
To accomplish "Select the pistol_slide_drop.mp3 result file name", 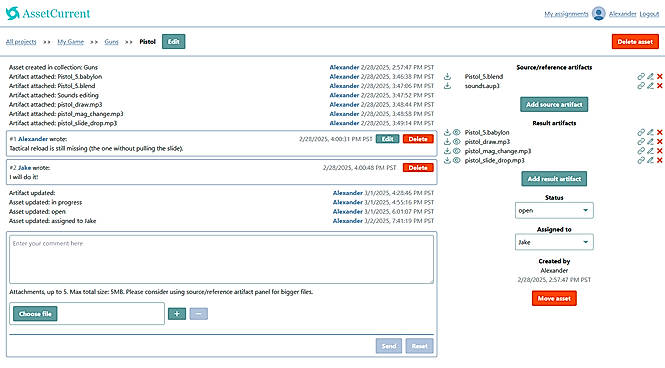I will click(x=495, y=161).
